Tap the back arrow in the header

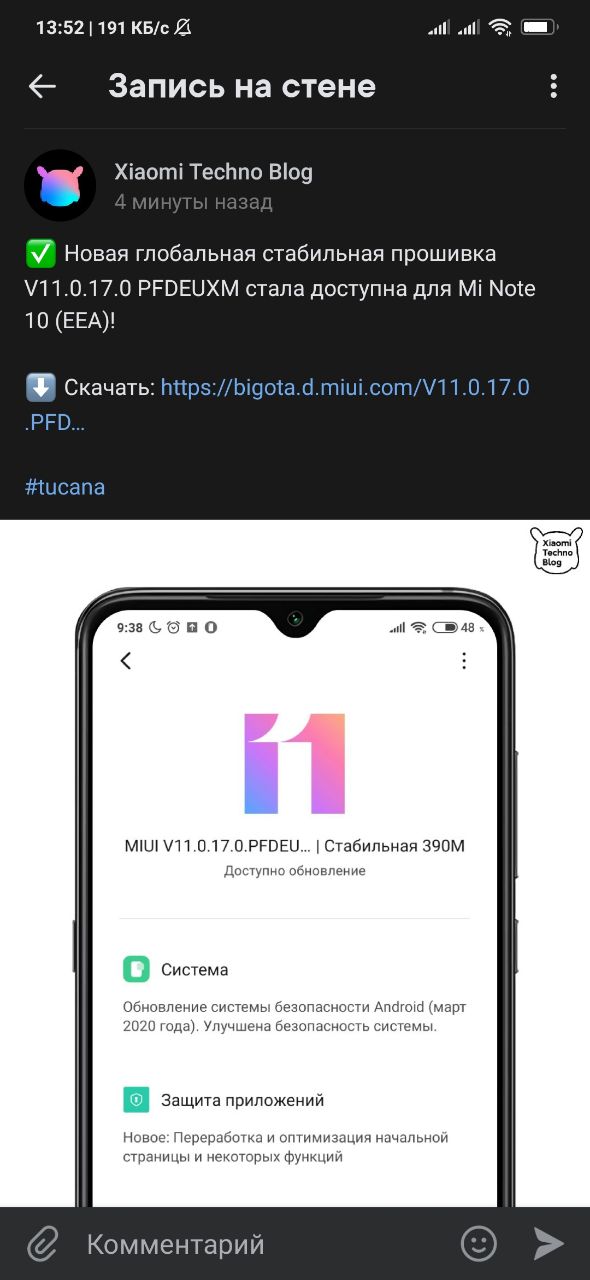point(42,86)
